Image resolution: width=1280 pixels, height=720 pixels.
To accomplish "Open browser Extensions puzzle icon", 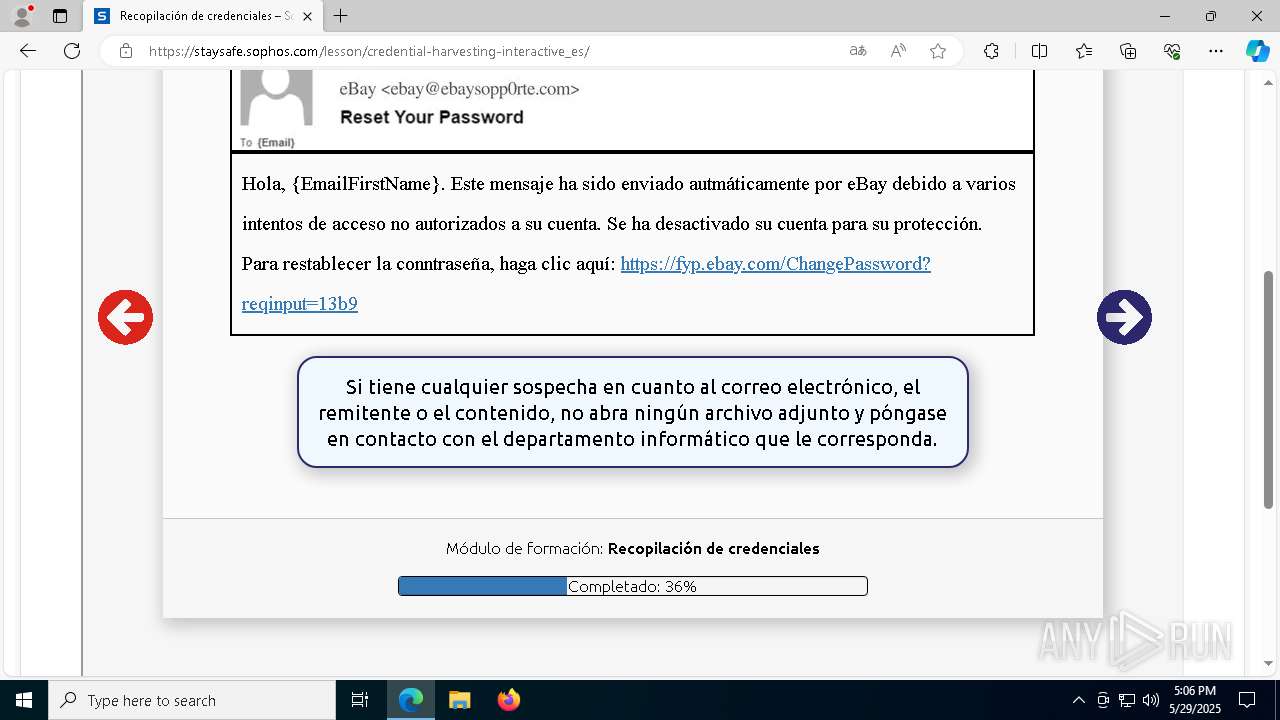I will point(991,51).
